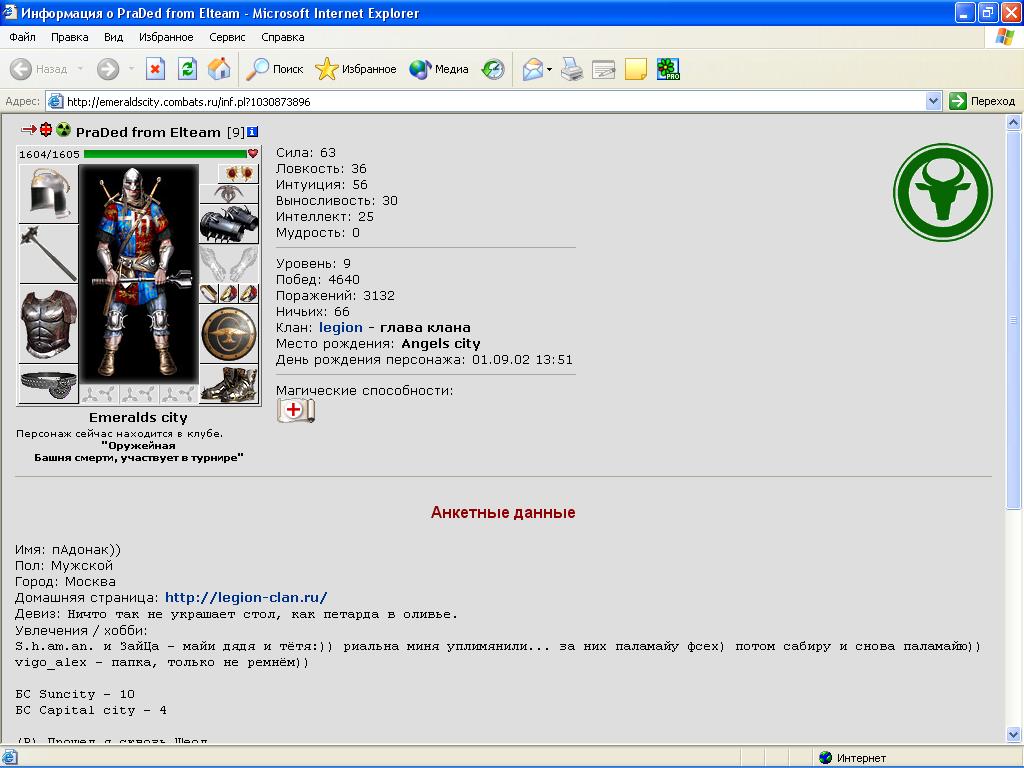Open History (Журнал) clock icon
The height and width of the screenshot is (768, 1024).
(x=493, y=69)
